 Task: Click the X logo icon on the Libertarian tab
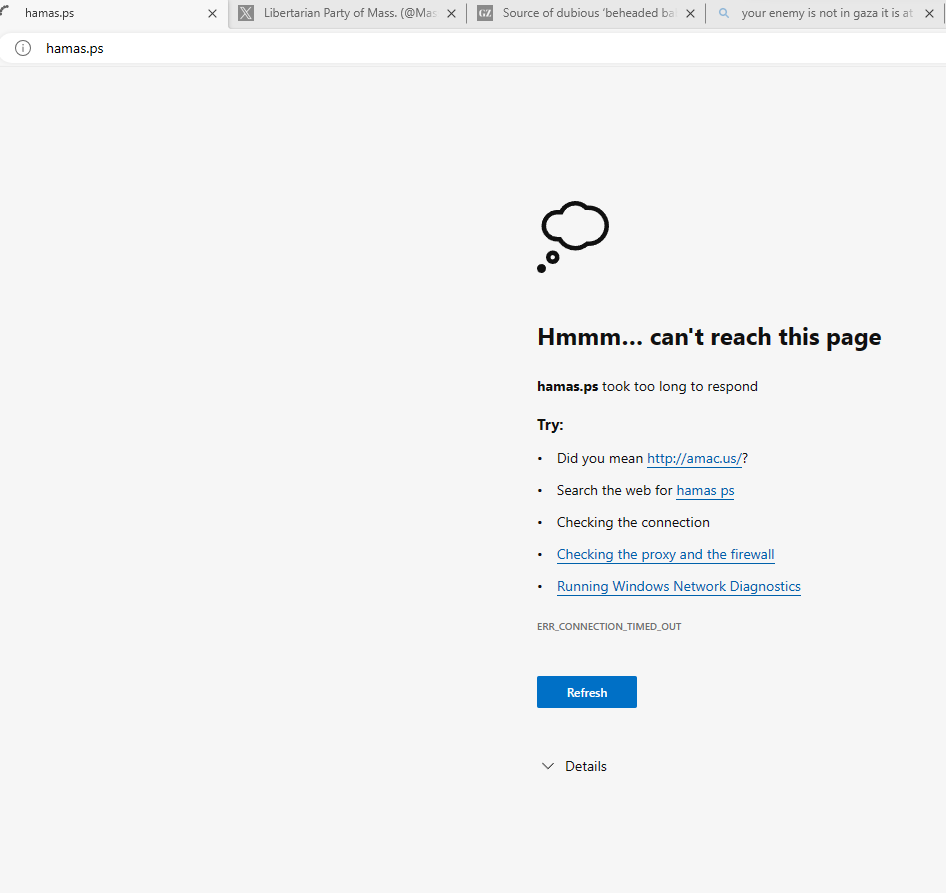point(246,13)
